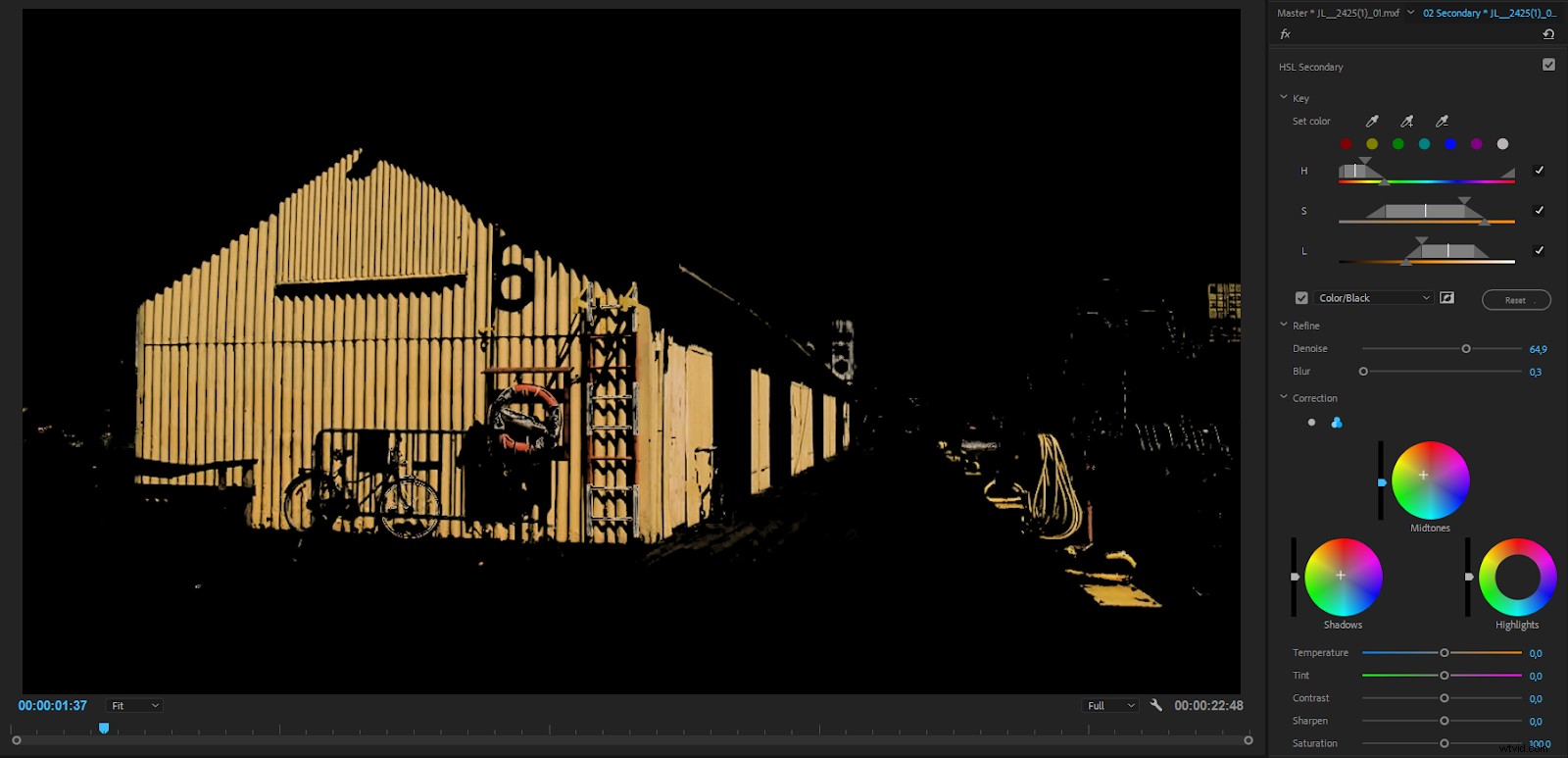Click the Temperature slider handle
This screenshot has height=758, width=1568.
click(x=1445, y=653)
